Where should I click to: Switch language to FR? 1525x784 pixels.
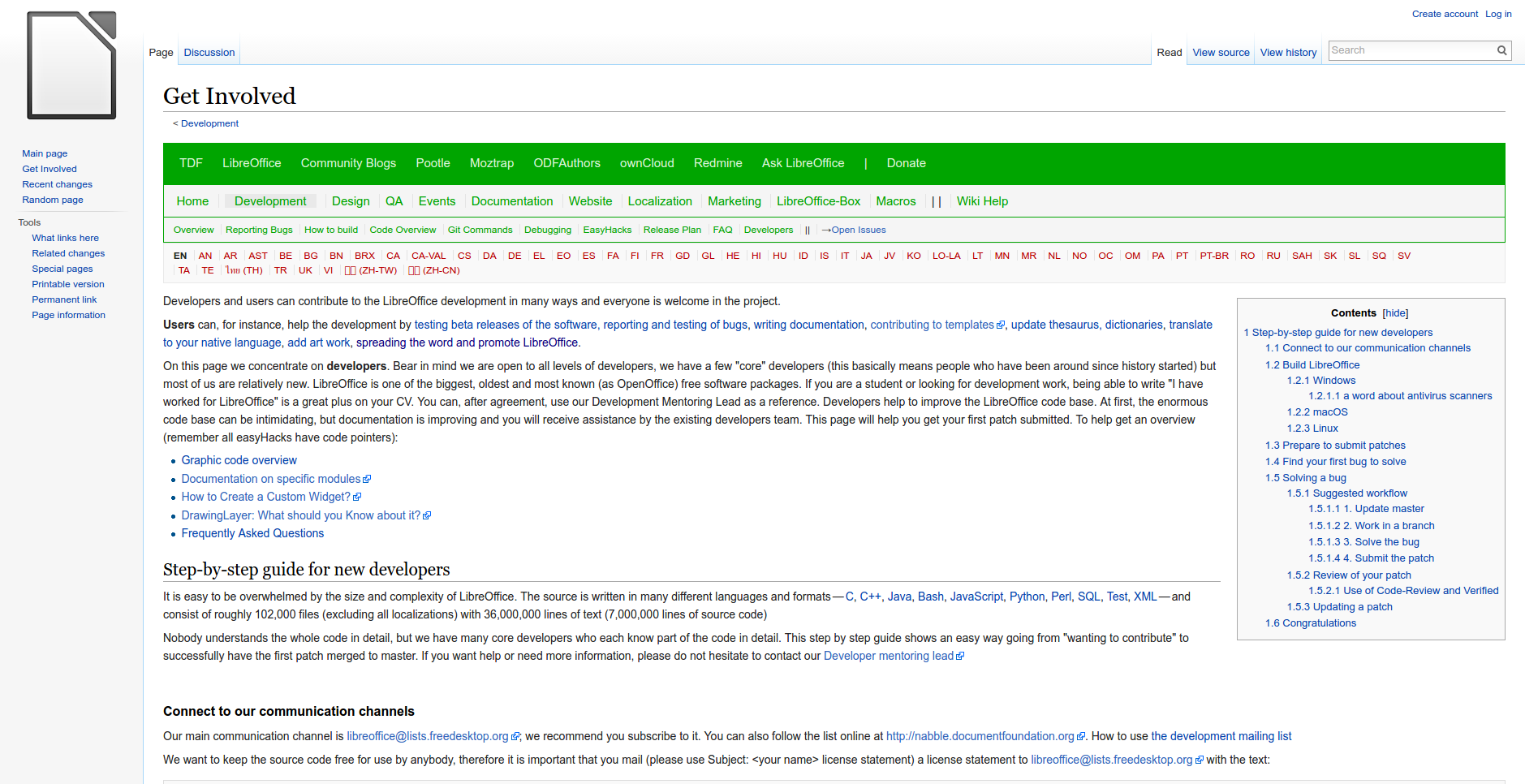(657, 256)
